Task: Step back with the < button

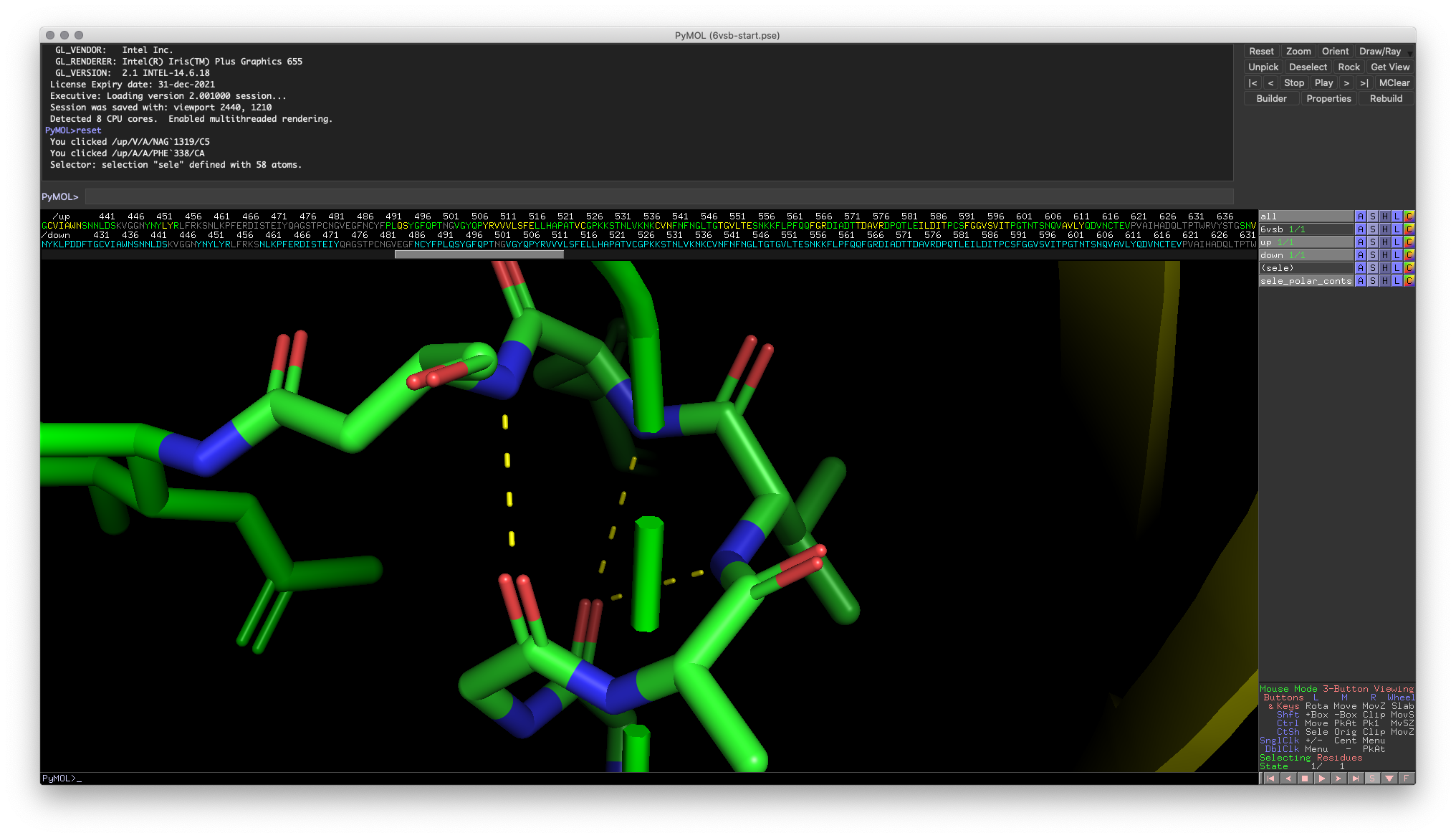Action: tap(1270, 83)
